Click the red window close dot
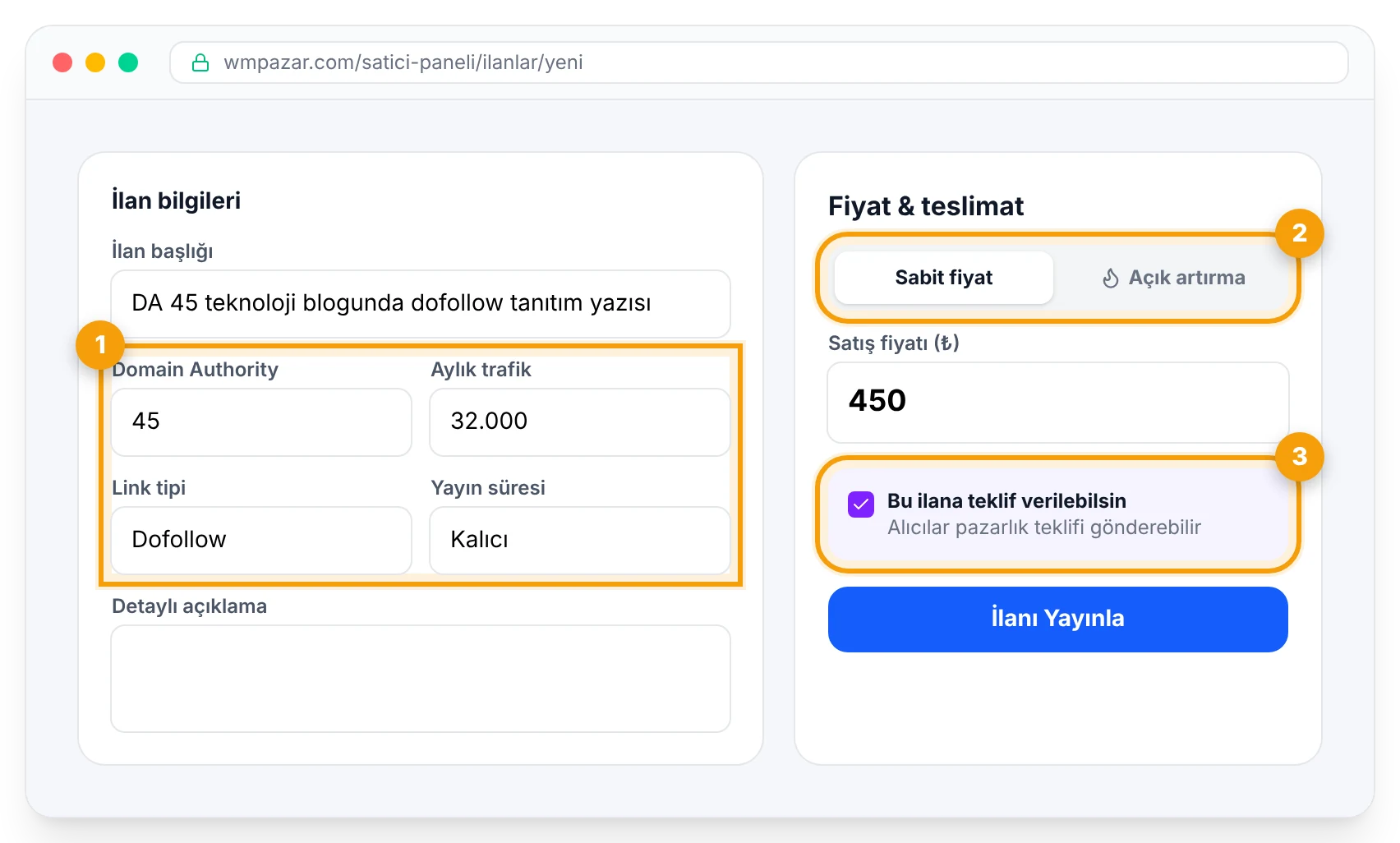1400x843 pixels. tap(62, 62)
